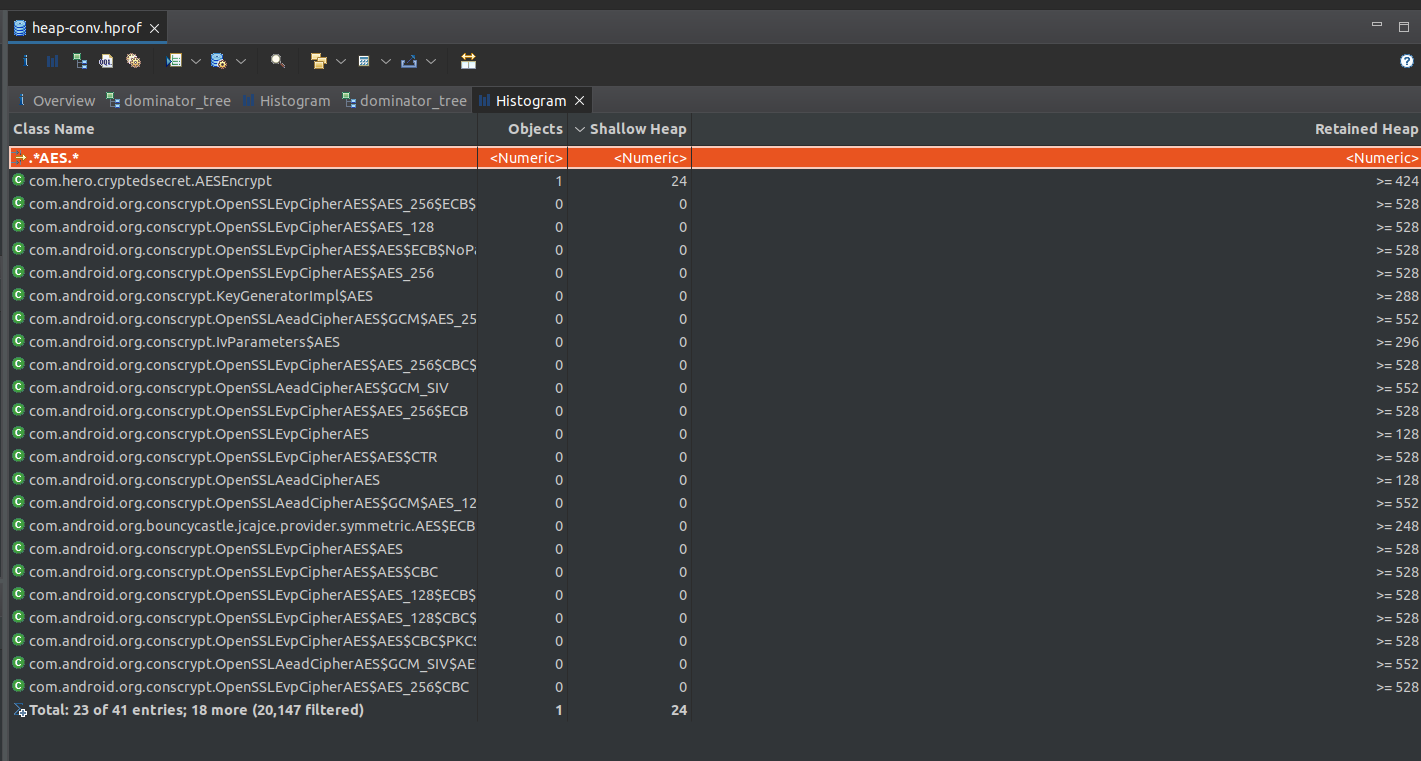1421x761 pixels.
Task: Click the export toolbar icon
Action: tap(411, 61)
